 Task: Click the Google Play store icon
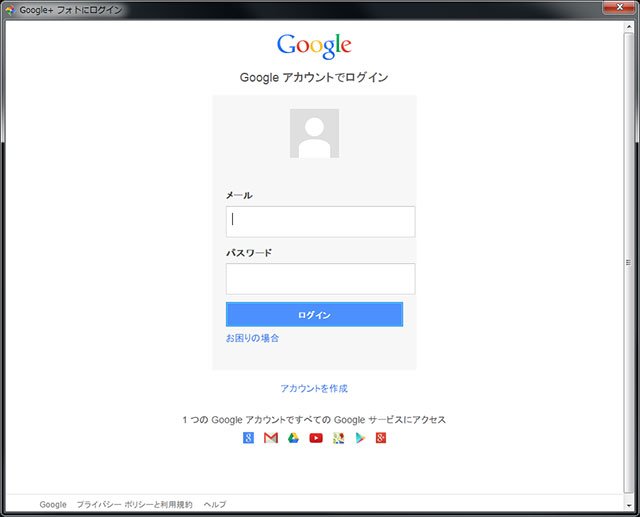point(360,438)
